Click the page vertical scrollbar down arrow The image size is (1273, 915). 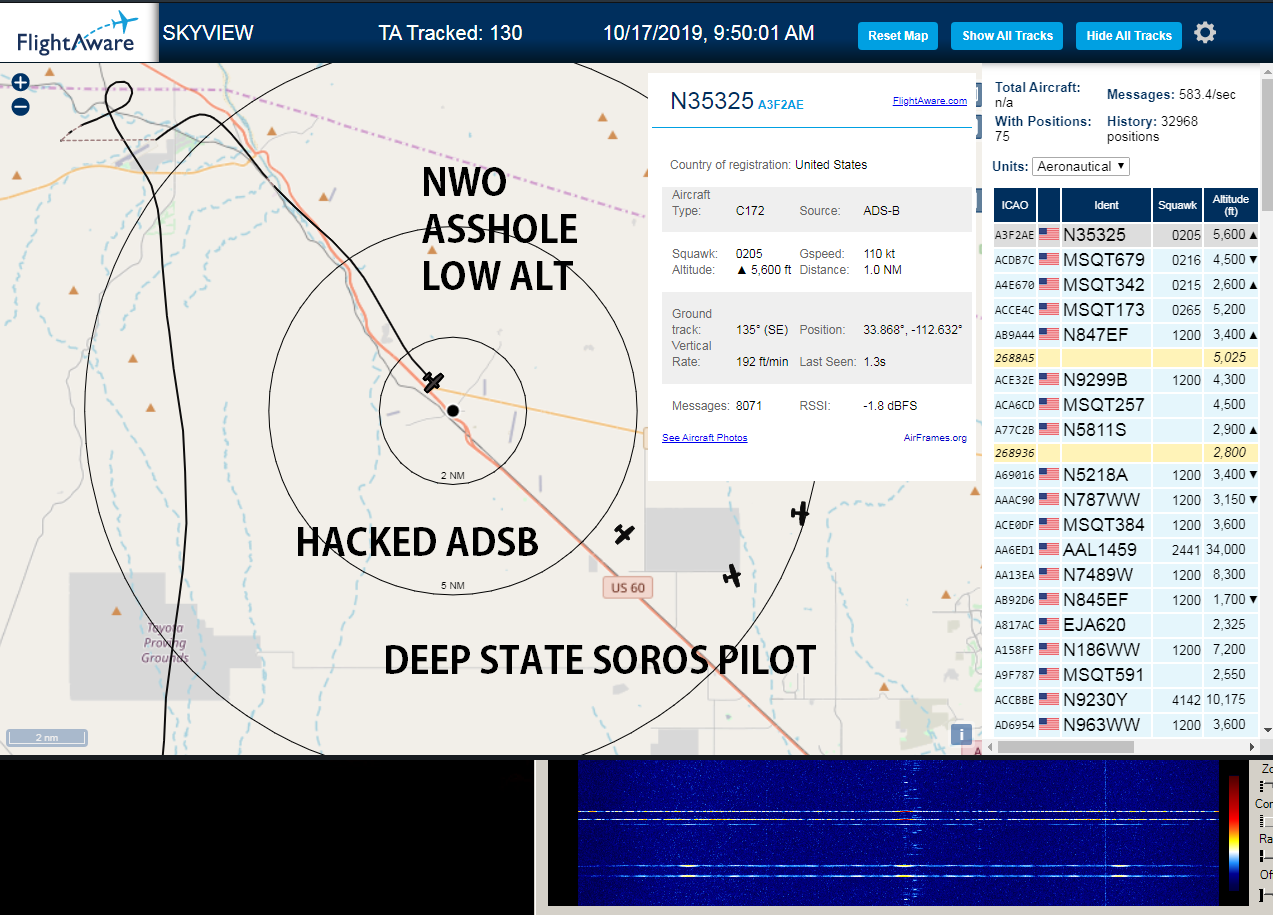tap(1267, 732)
